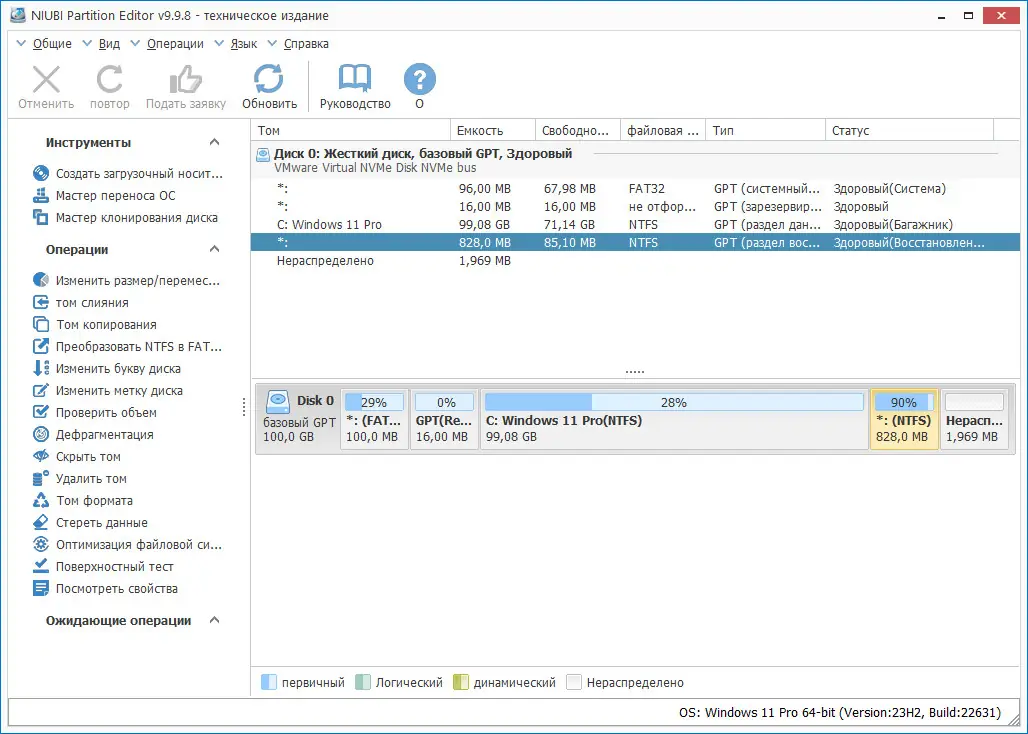Sort by the файловая column header

663,130
